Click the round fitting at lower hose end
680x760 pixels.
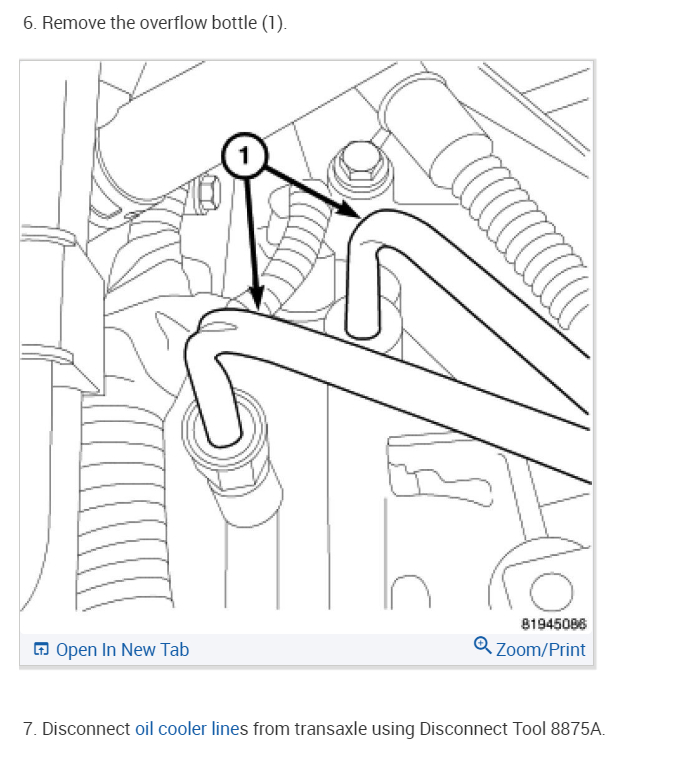pyautogui.click(x=224, y=429)
